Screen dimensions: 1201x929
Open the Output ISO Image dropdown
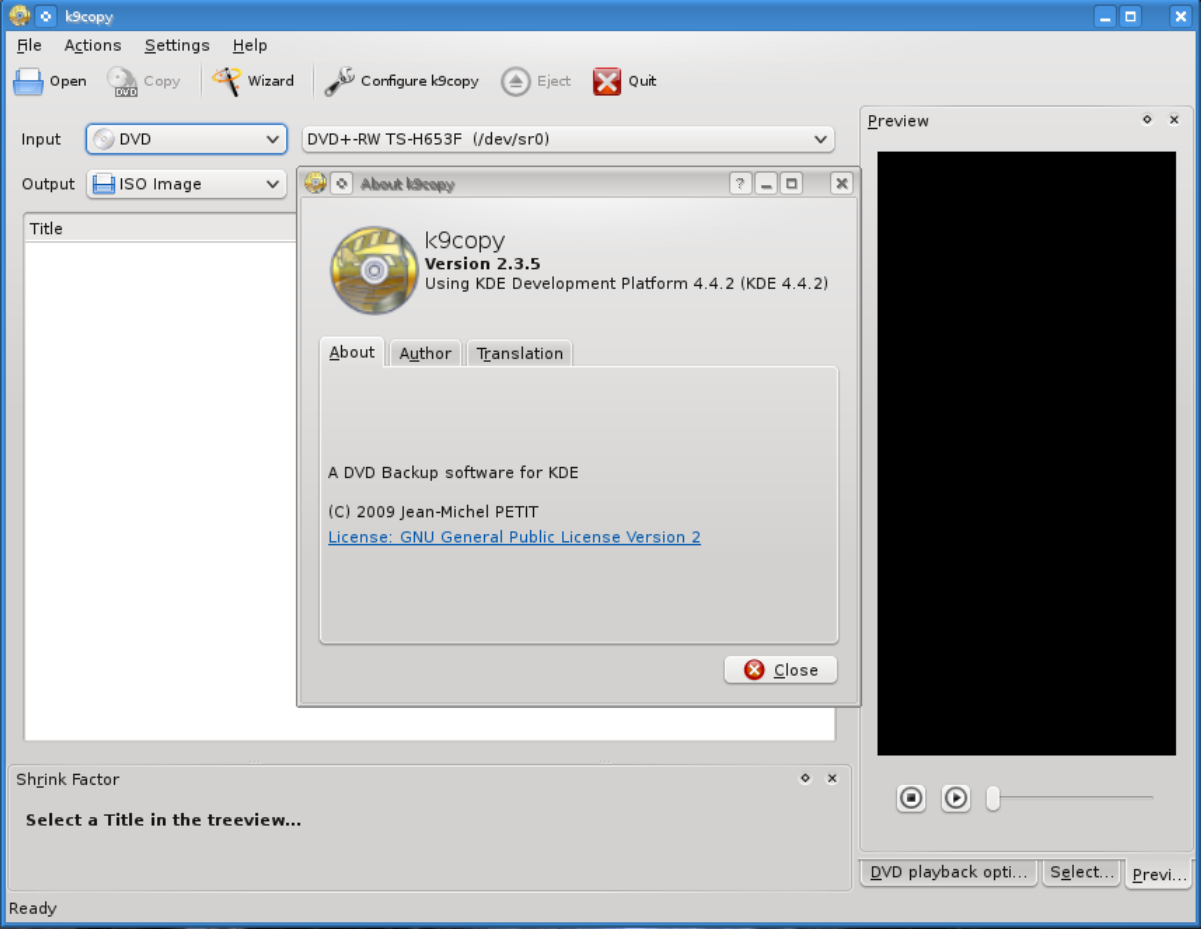(187, 184)
